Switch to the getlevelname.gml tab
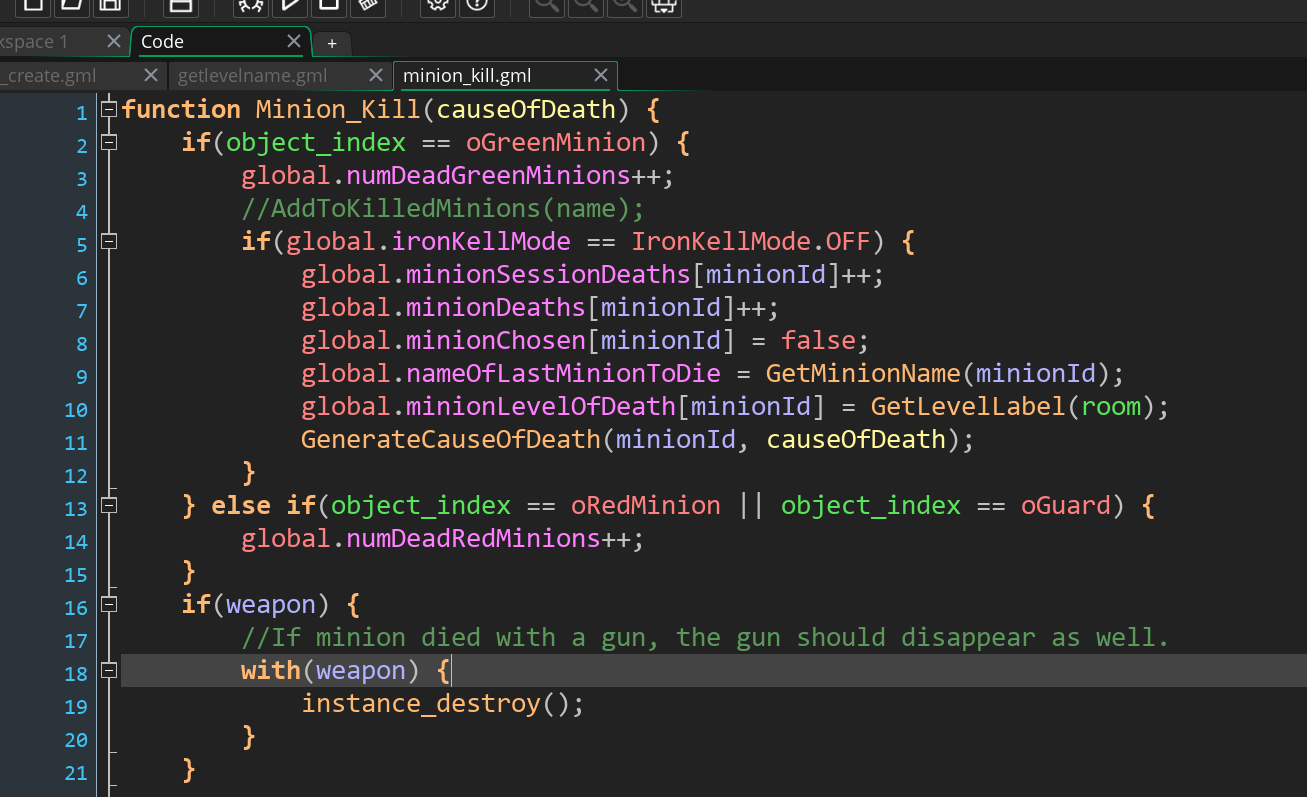 click(252, 76)
